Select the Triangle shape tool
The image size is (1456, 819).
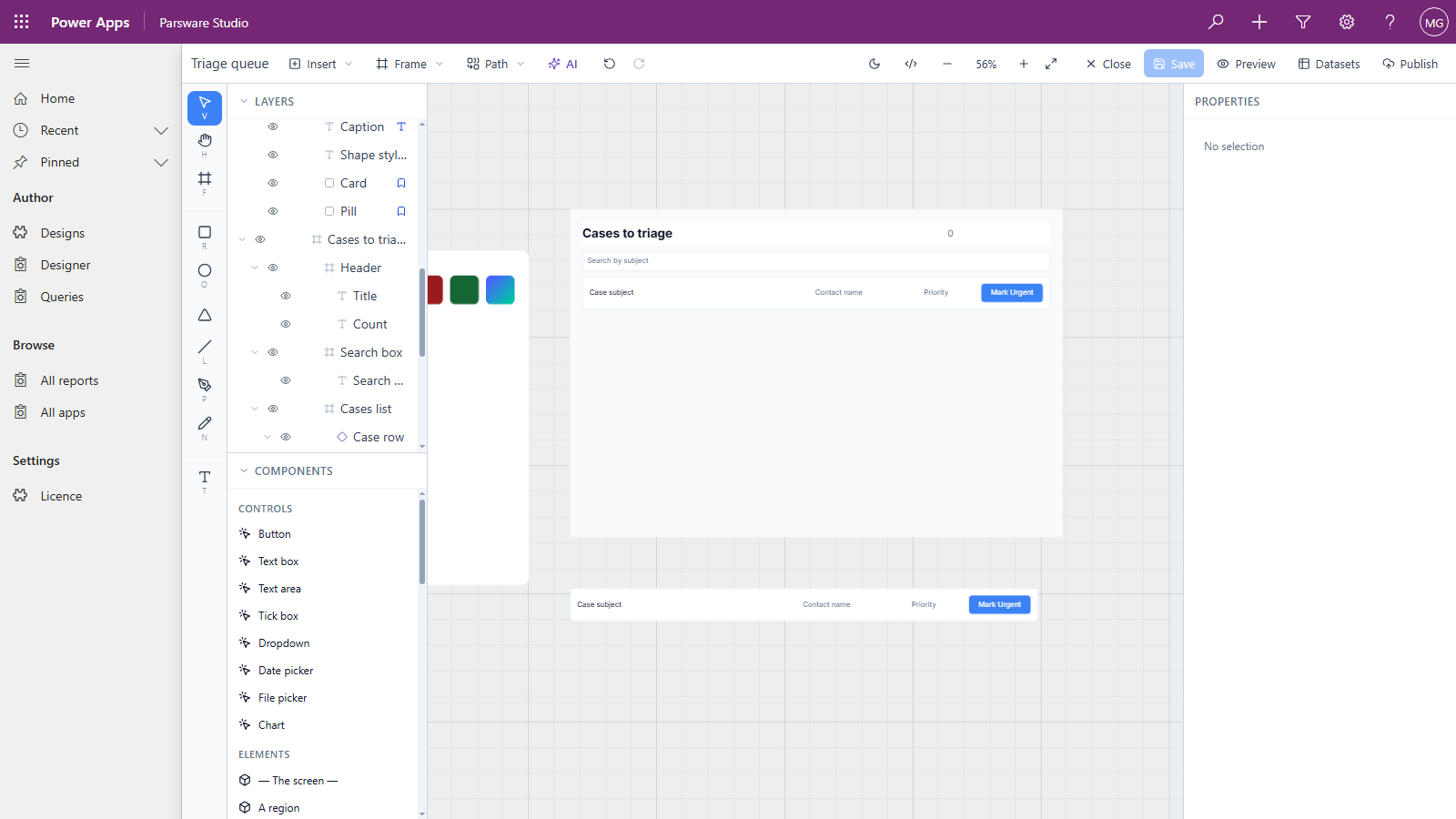205,315
